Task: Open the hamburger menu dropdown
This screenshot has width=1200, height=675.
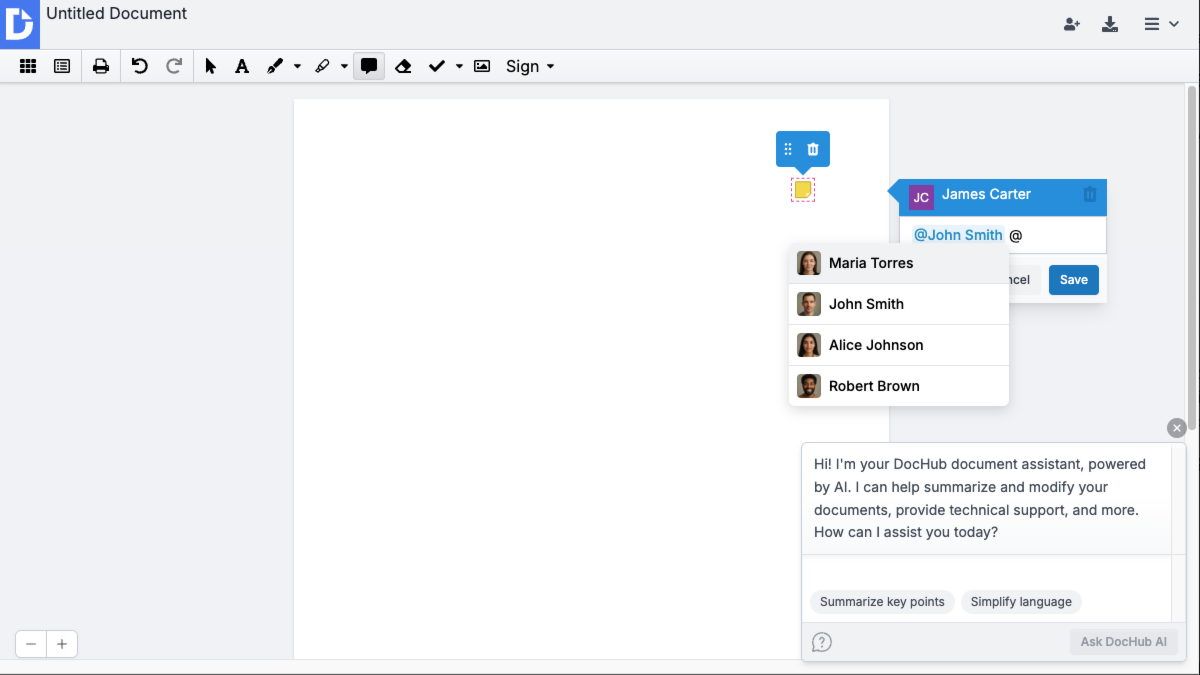Action: 1160,24
